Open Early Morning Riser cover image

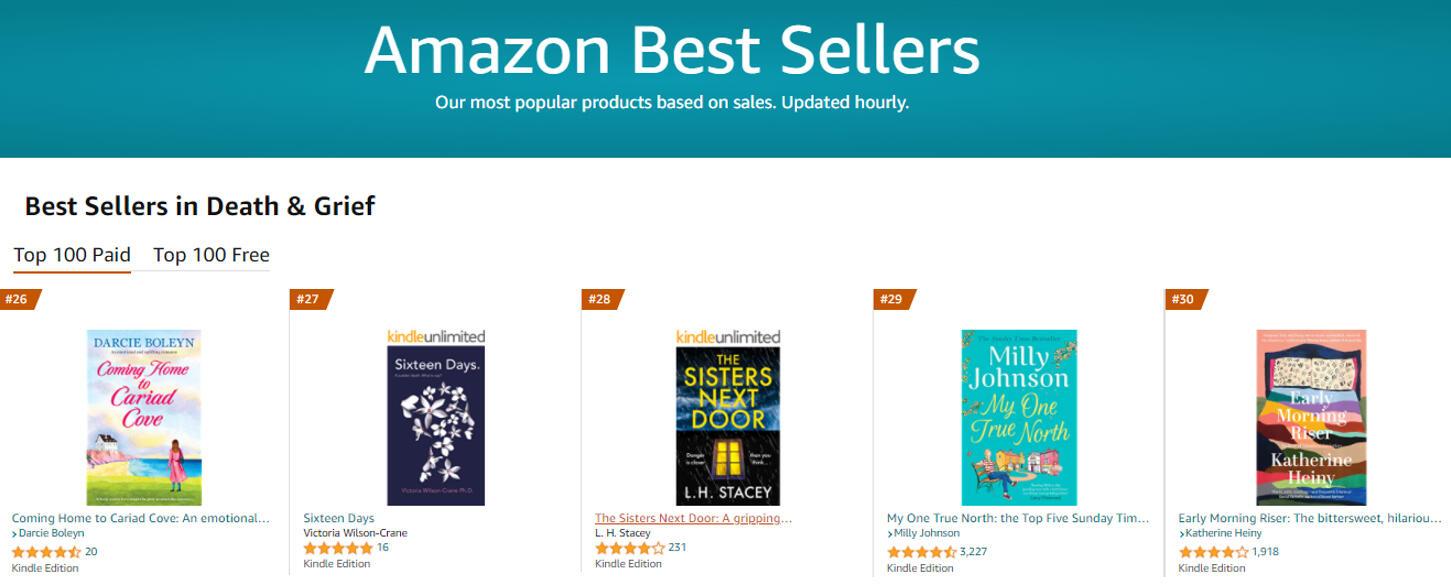(1311, 417)
